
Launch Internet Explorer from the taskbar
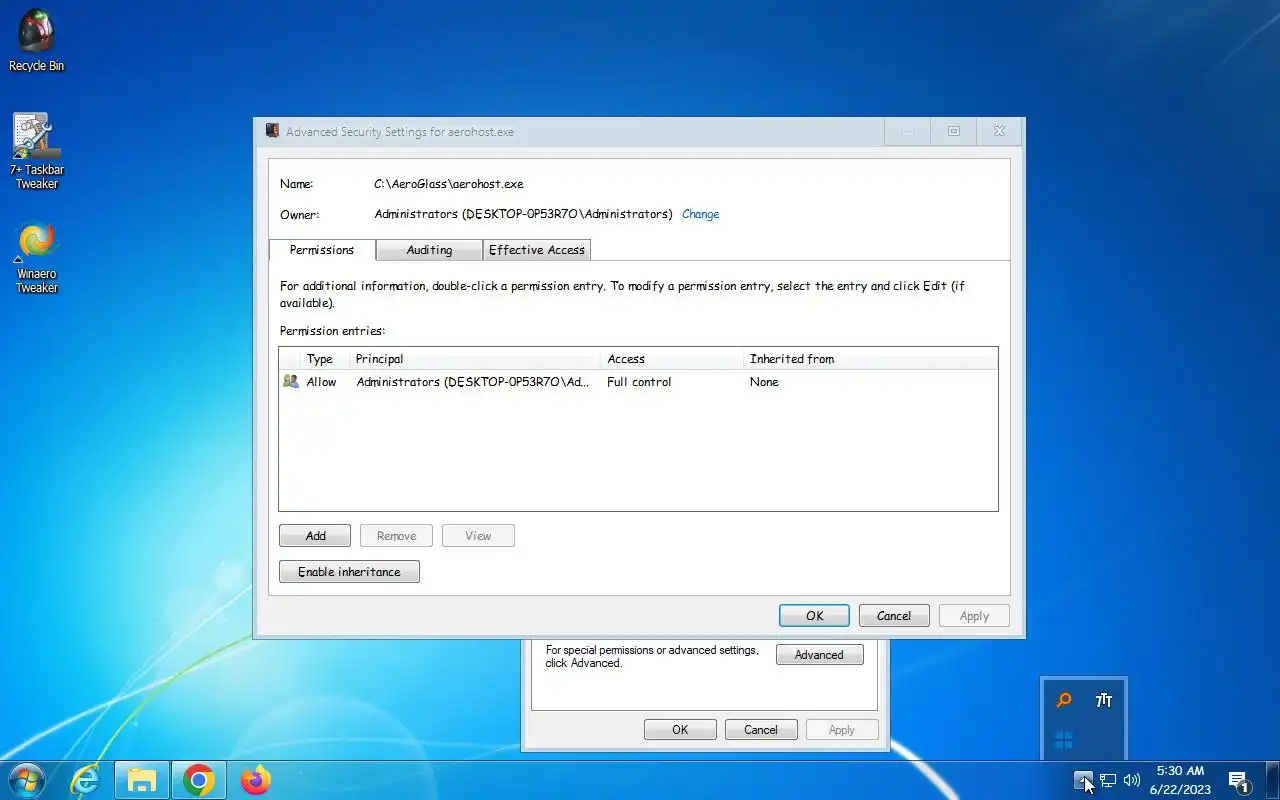point(85,780)
